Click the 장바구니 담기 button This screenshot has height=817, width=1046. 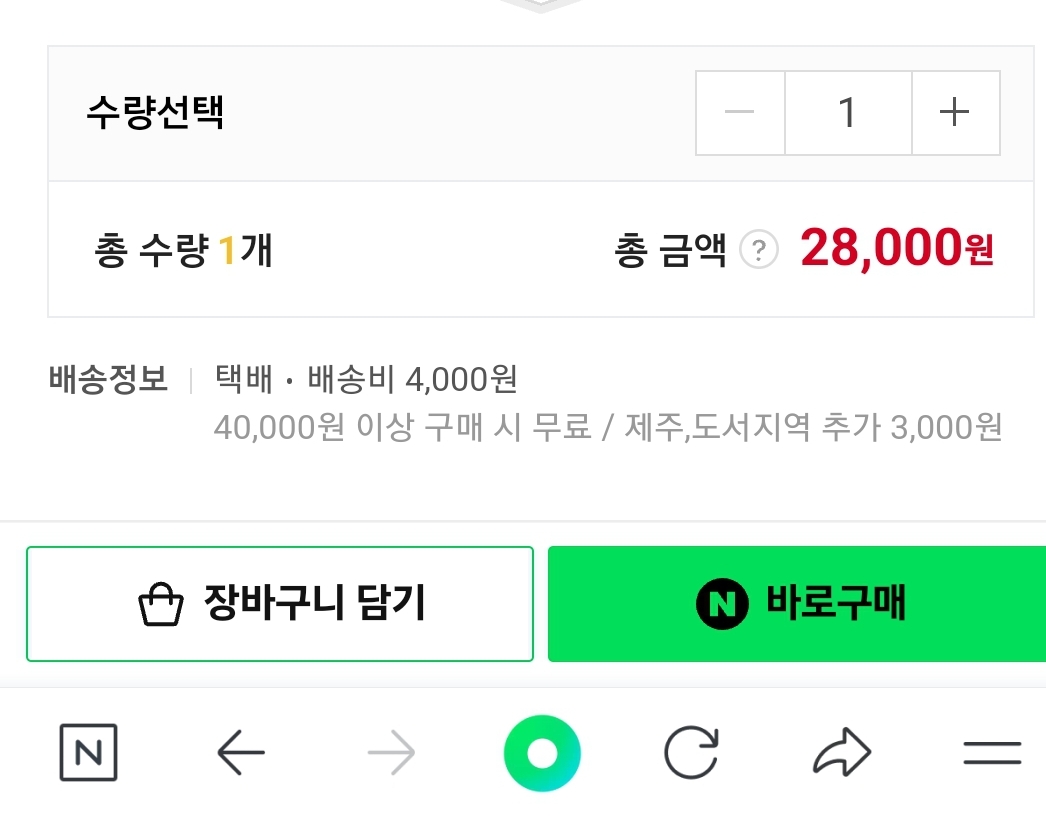tap(280, 603)
